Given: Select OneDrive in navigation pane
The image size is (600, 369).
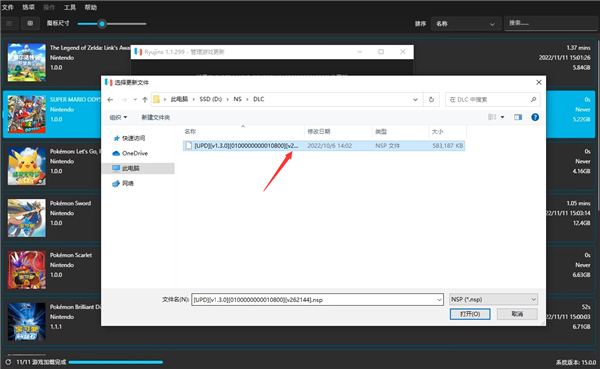Looking at the screenshot, I should tap(130, 153).
